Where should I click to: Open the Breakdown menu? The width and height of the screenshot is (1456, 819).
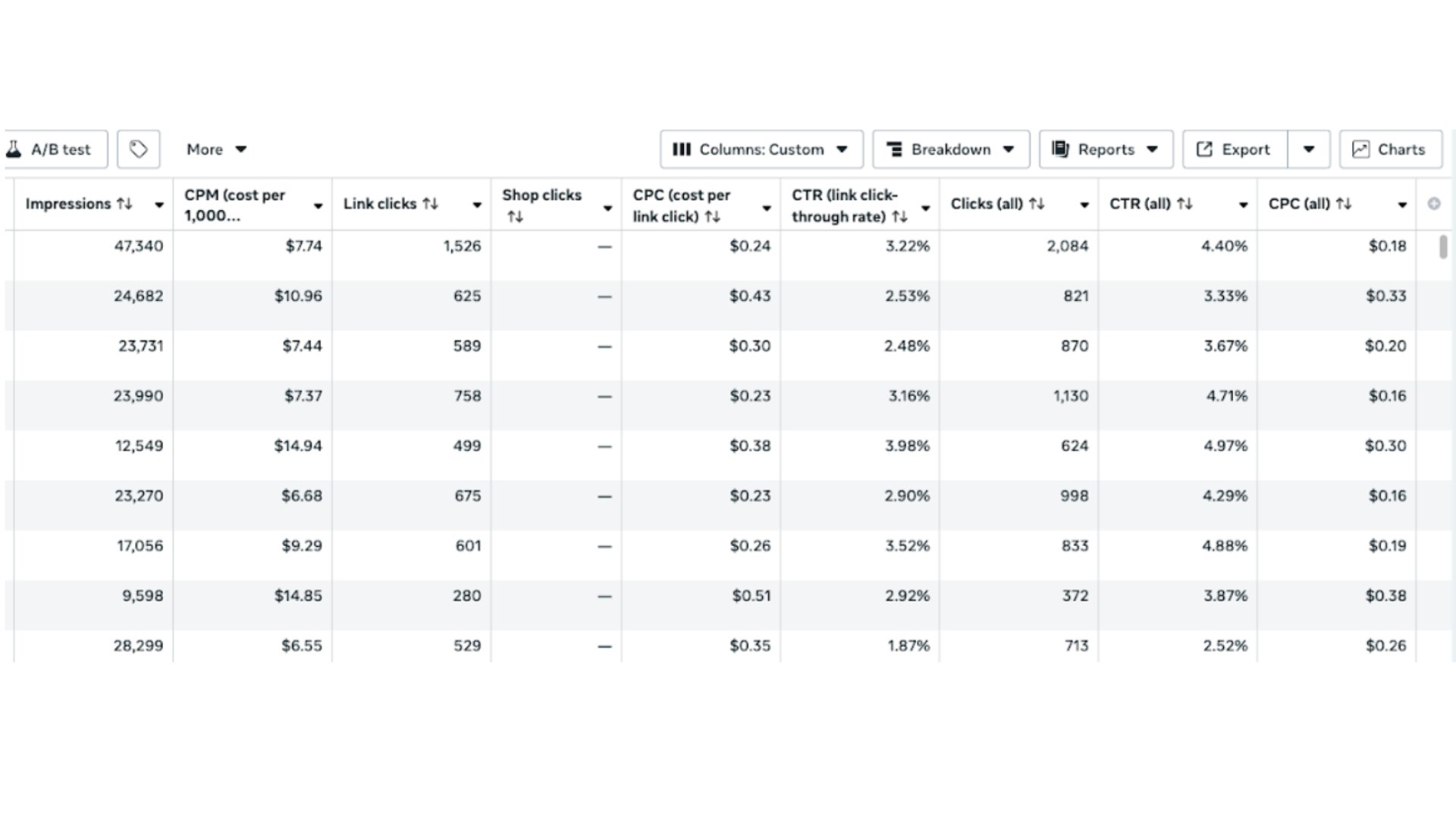952,149
